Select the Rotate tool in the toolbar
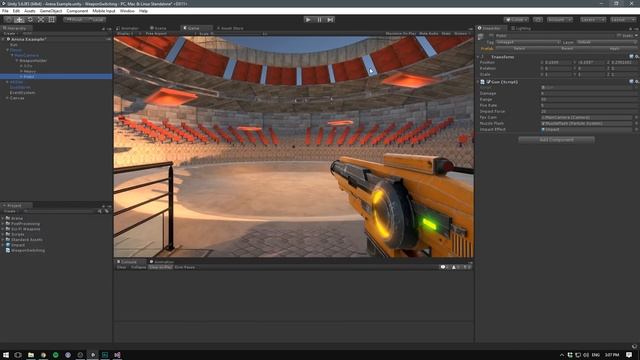Viewport: 640px width, 360px height. (30, 20)
